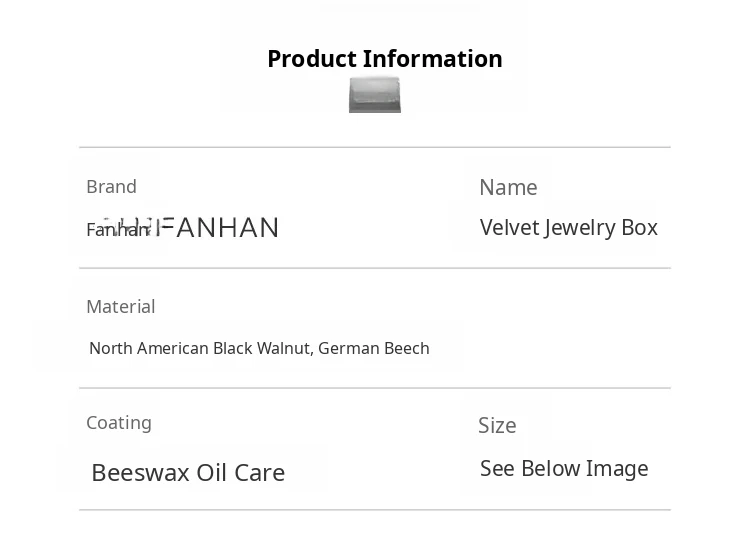
Task: Click the 'See Below Image' text
Action: point(564,469)
